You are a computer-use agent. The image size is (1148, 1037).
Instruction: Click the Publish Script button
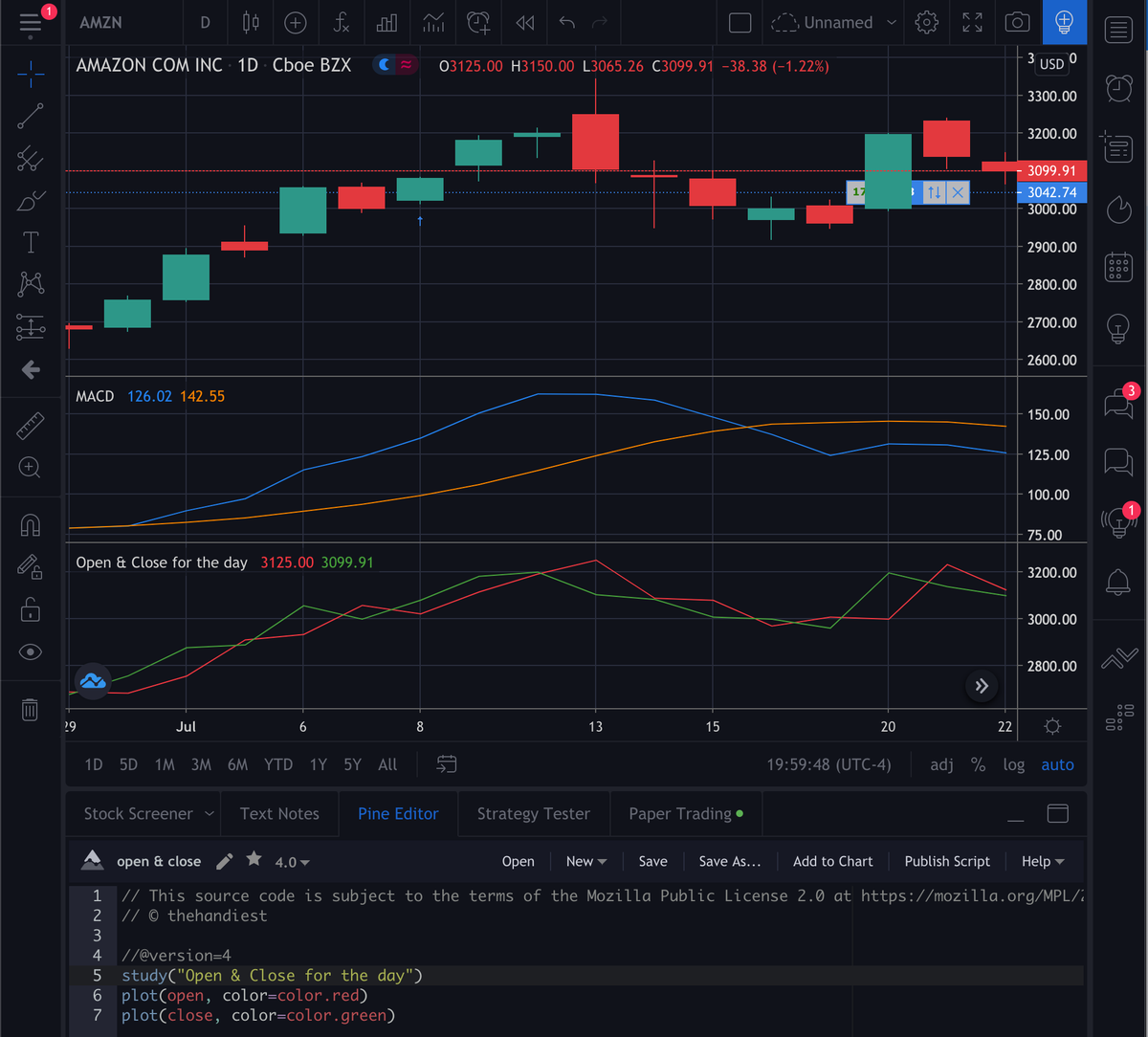(x=947, y=861)
